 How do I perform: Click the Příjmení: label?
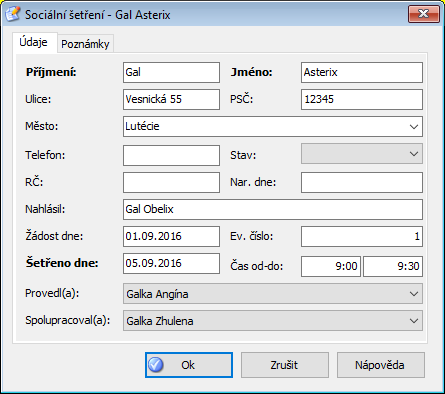(51, 72)
